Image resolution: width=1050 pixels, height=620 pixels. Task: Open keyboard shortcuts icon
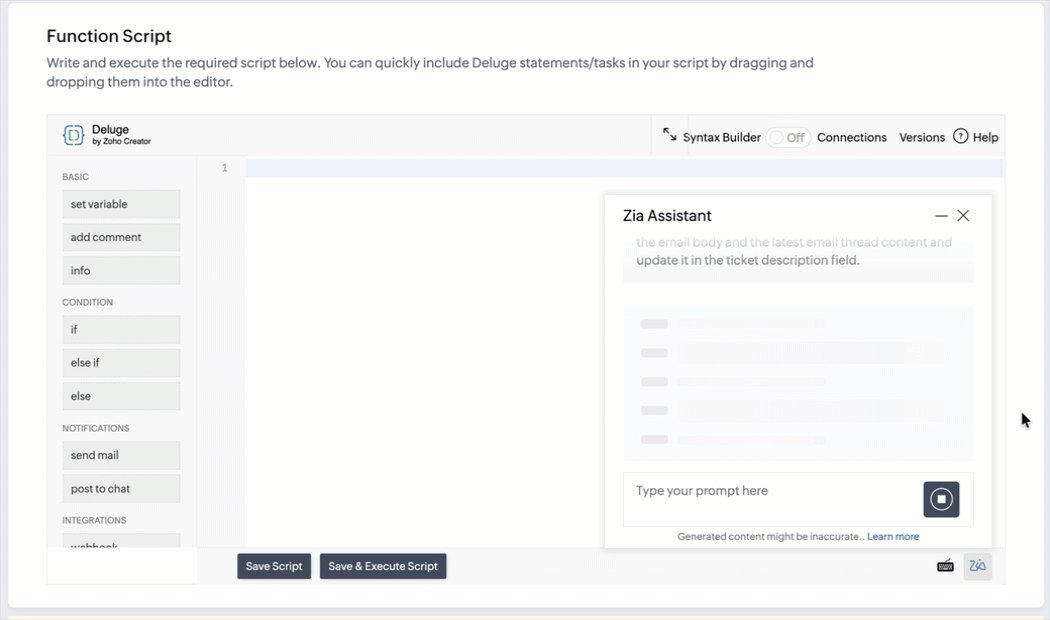coord(945,566)
